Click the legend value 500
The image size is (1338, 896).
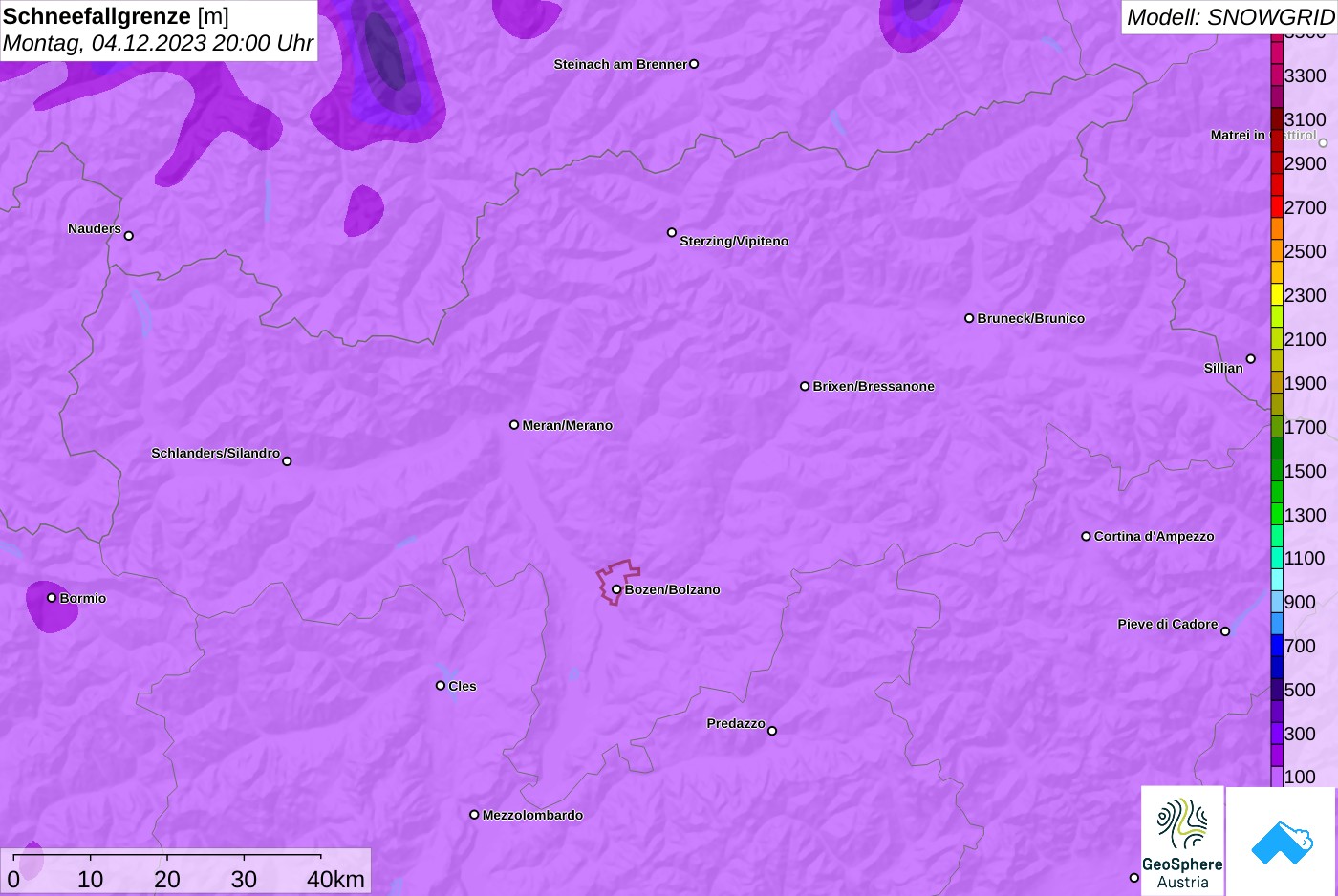click(x=1300, y=690)
